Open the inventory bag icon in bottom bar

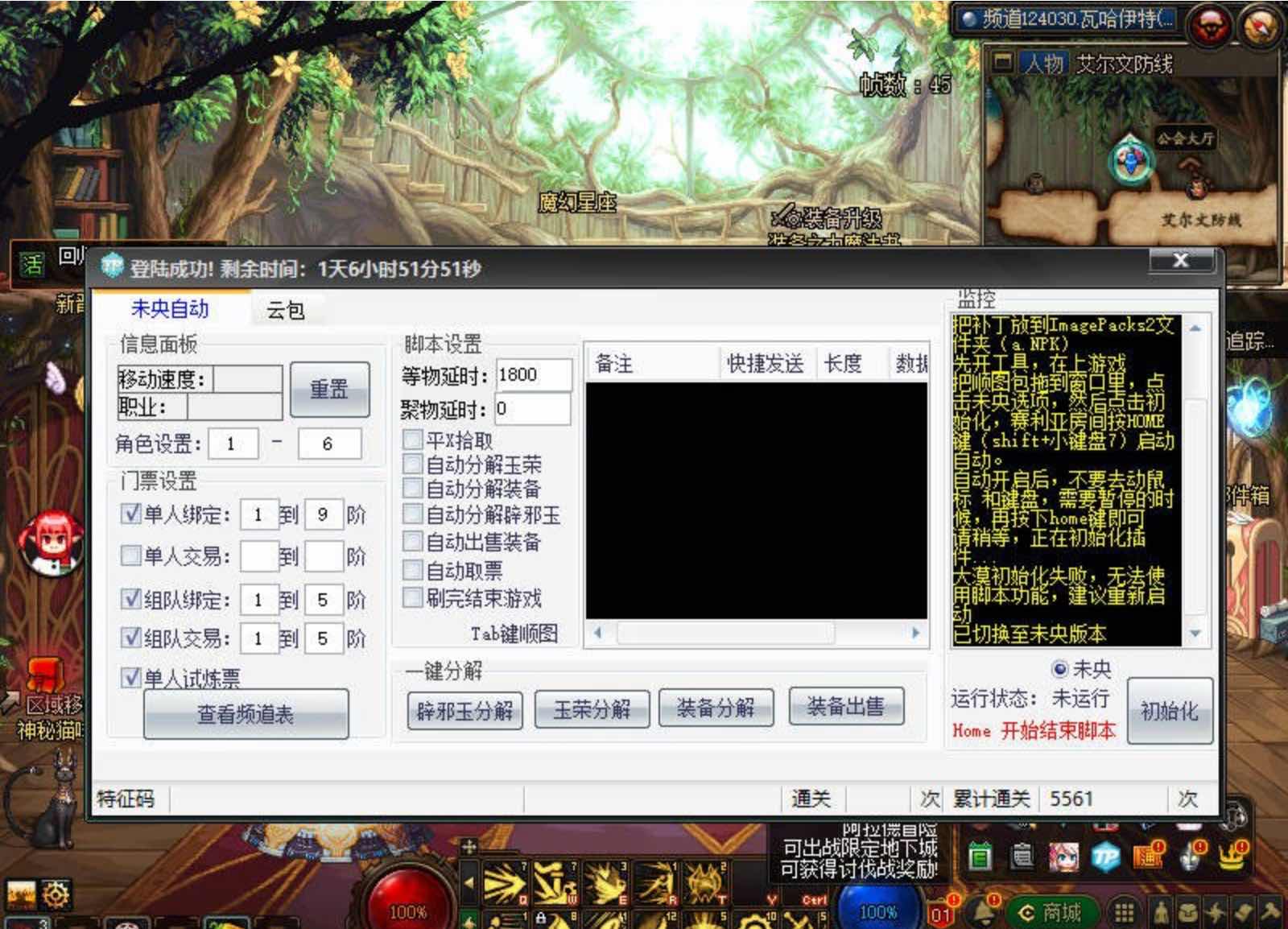pyautogui.click(x=1187, y=913)
